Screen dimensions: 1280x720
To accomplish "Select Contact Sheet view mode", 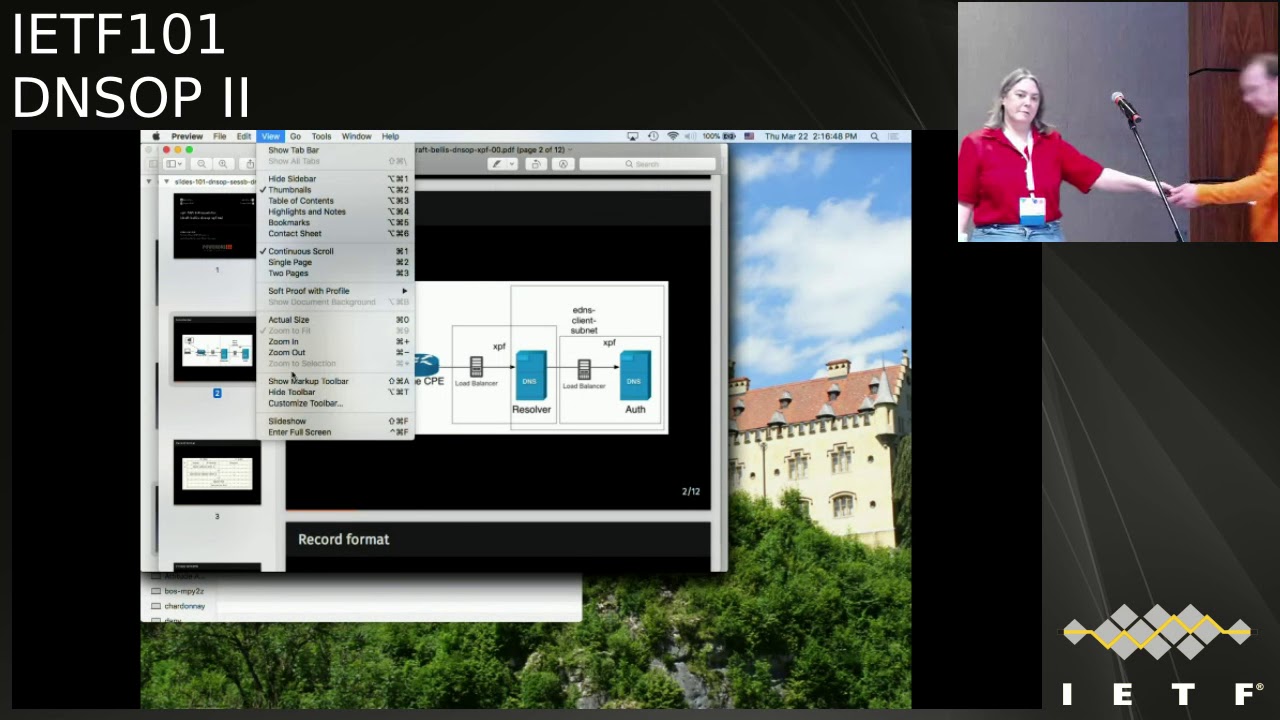I will pyautogui.click(x=335, y=234).
